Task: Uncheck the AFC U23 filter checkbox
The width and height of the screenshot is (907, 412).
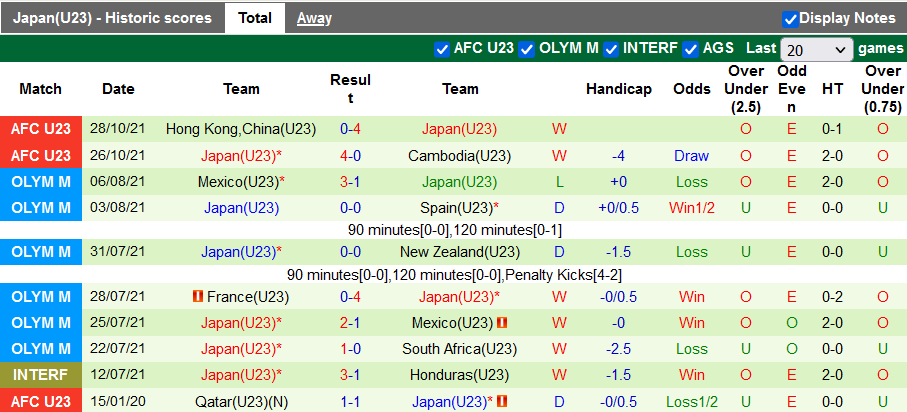Action: [442, 48]
